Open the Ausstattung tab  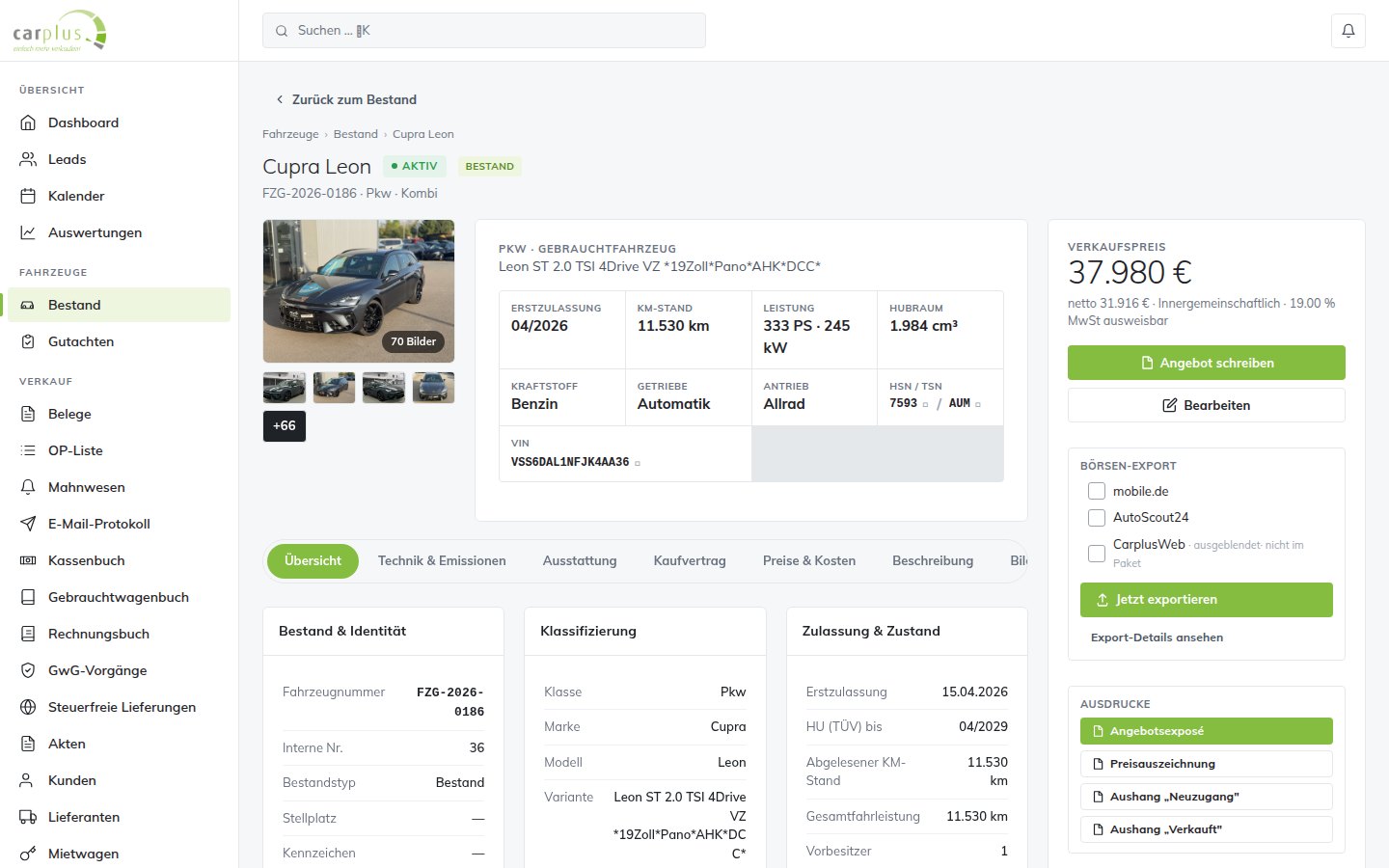(580, 560)
